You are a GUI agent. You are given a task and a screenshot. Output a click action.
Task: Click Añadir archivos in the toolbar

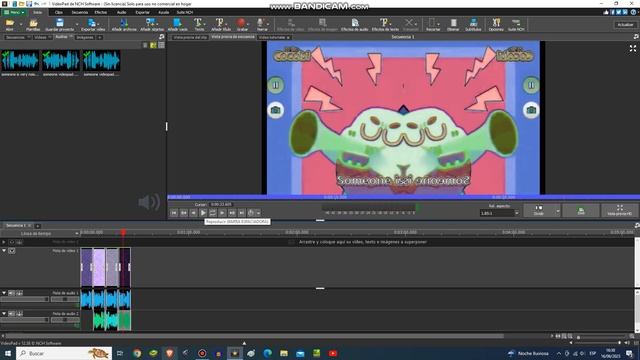(x=124, y=24)
